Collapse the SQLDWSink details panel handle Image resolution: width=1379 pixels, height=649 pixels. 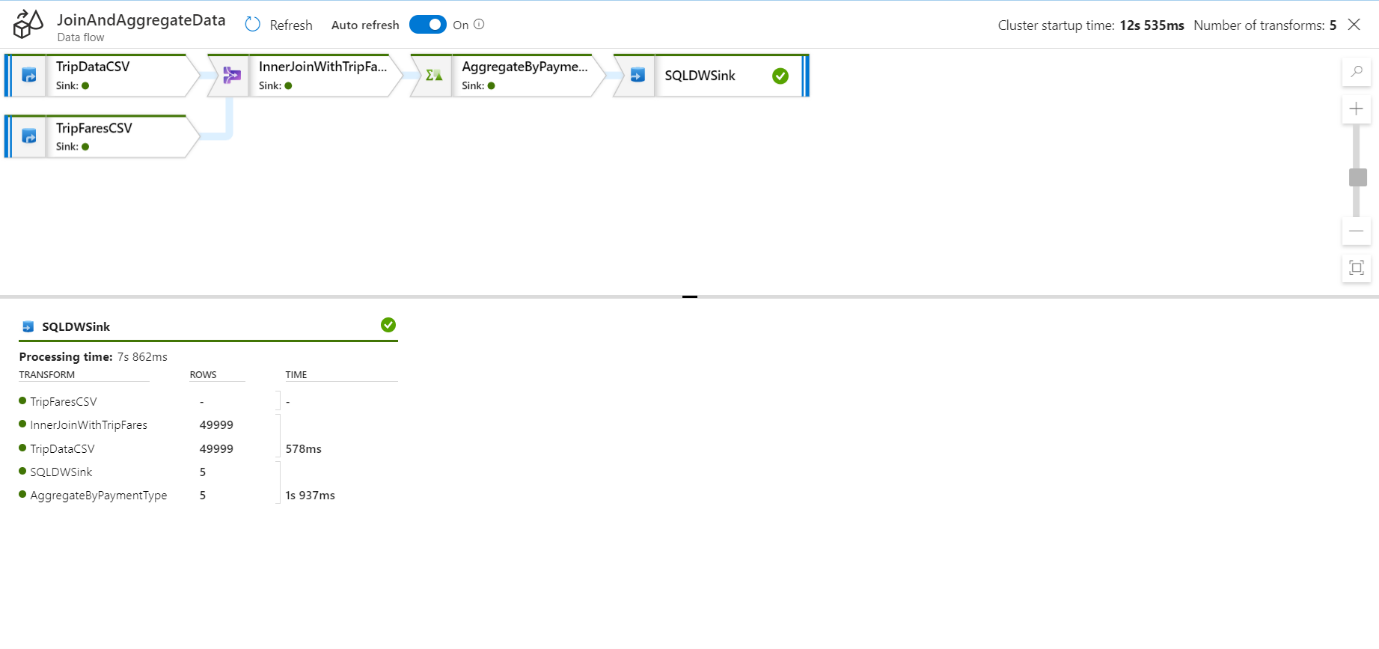689,296
